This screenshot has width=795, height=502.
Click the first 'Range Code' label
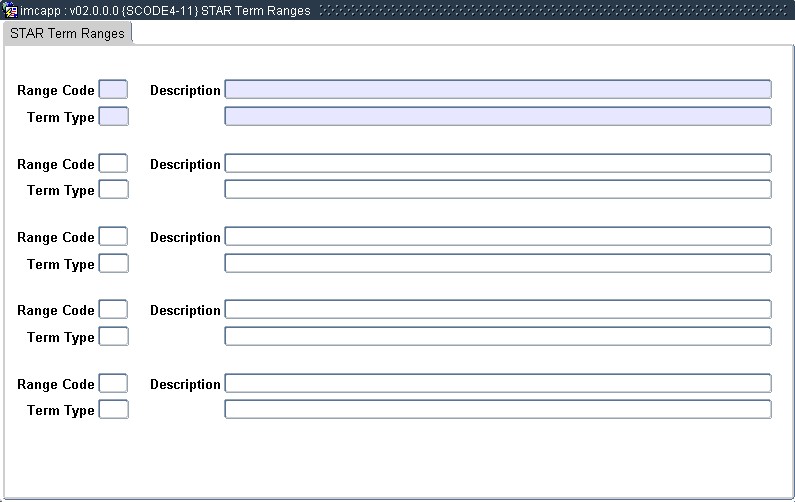(56, 90)
